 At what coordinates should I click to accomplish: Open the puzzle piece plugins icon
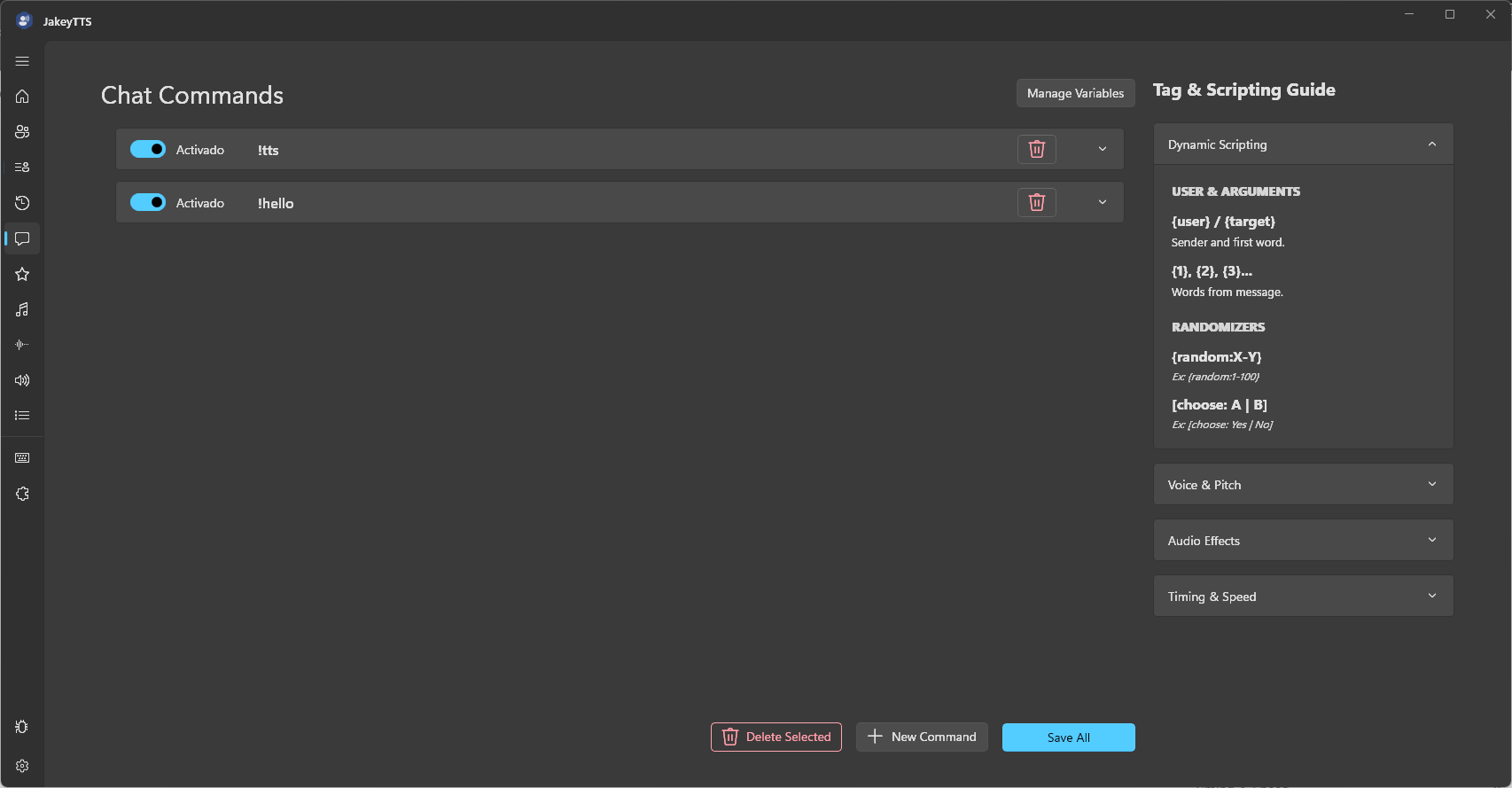coord(22,494)
